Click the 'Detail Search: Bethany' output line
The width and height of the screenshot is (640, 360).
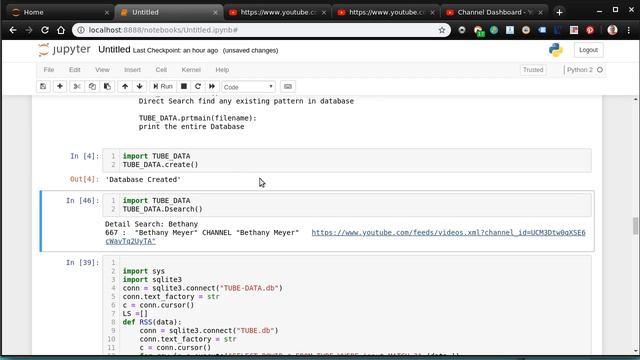pos(151,224)
